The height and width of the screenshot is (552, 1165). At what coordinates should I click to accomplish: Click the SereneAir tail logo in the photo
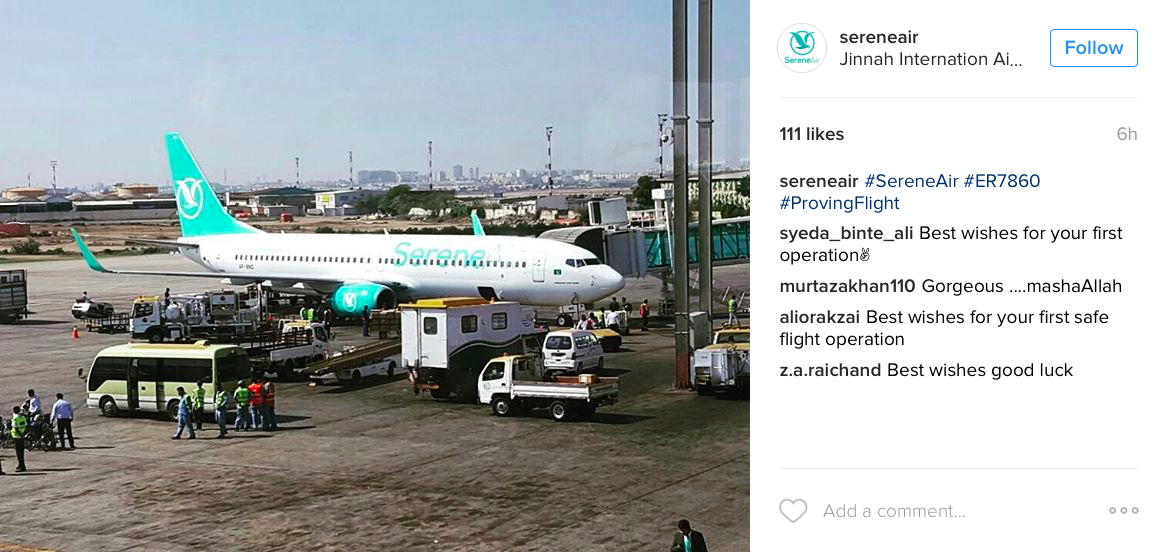(189, 198)
